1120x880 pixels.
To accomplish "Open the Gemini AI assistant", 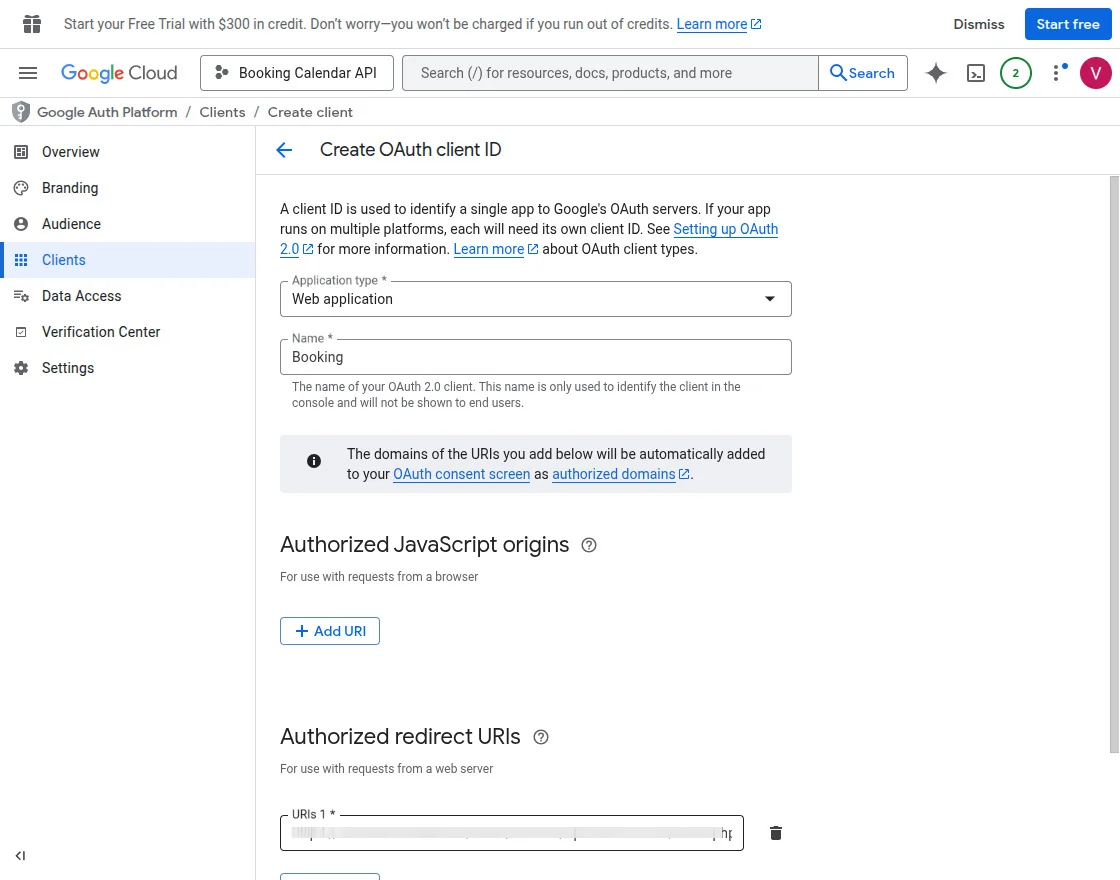I will 935,72.
